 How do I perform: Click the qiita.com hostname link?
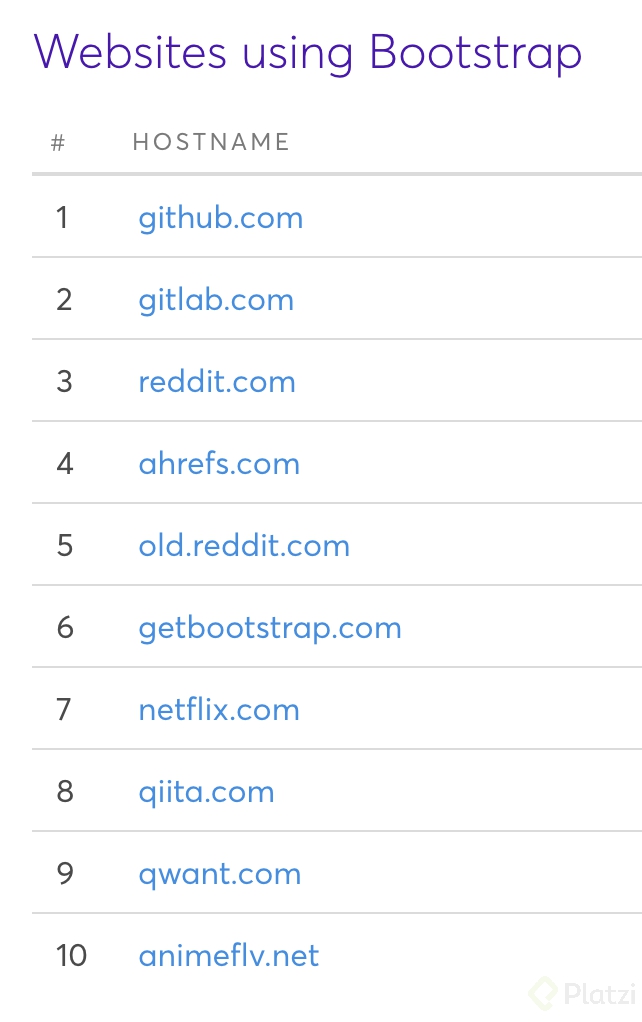pos(206,792)
